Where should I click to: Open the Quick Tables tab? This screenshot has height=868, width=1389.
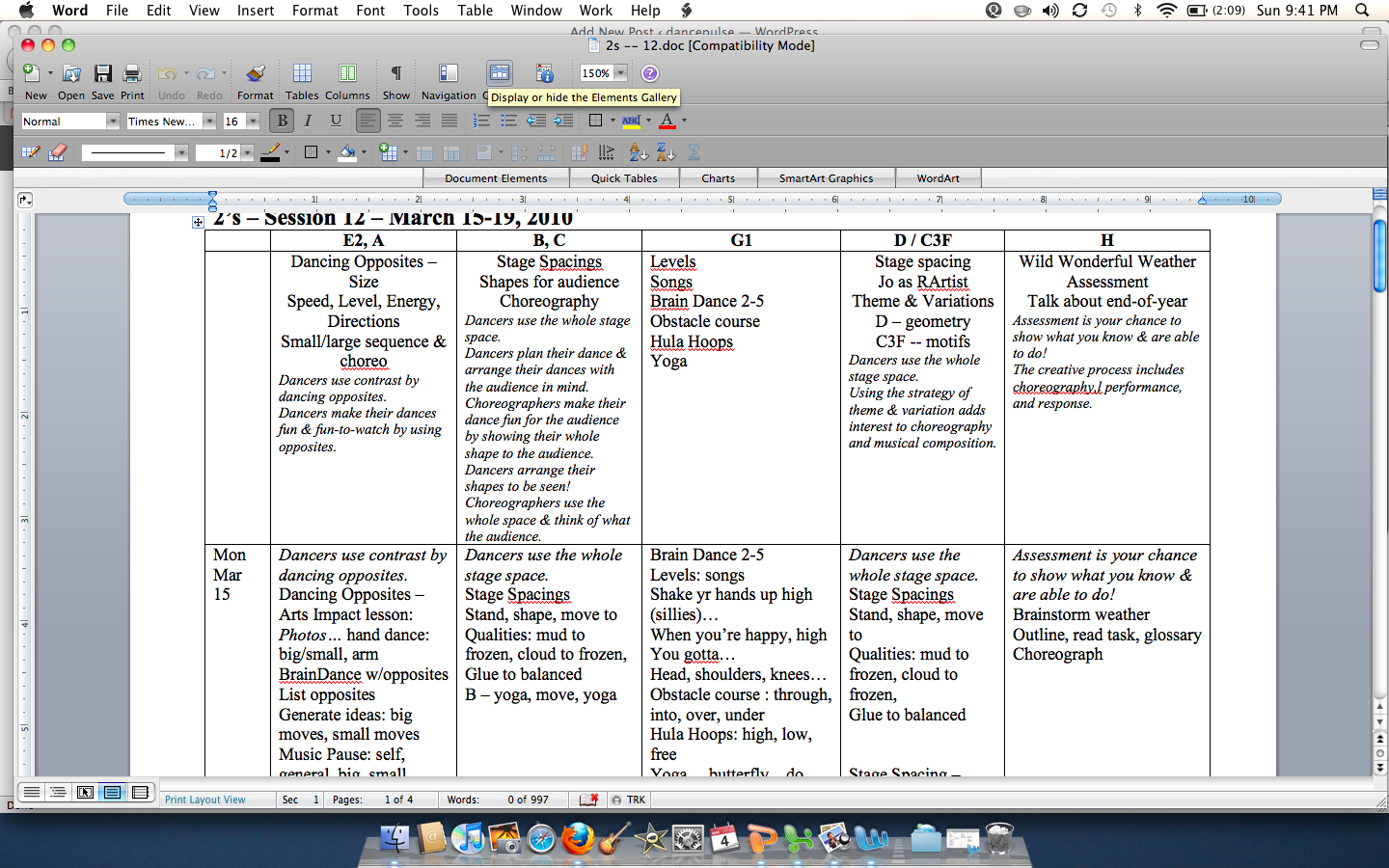624,178
